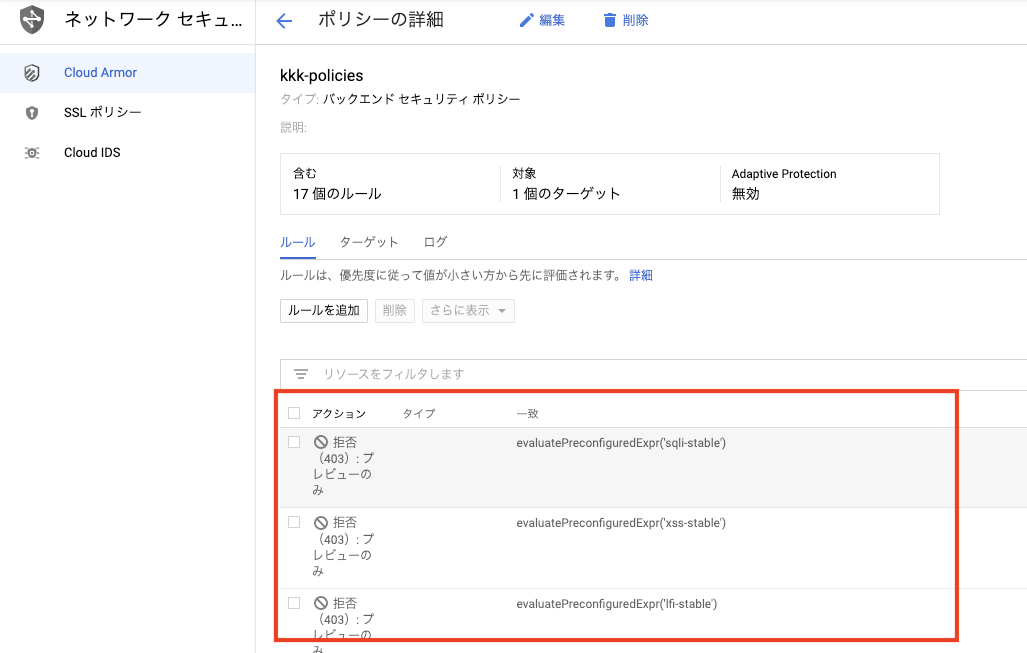Click deny icon on lfi-stable rule
1027x653 pixels.
(321, 603)
